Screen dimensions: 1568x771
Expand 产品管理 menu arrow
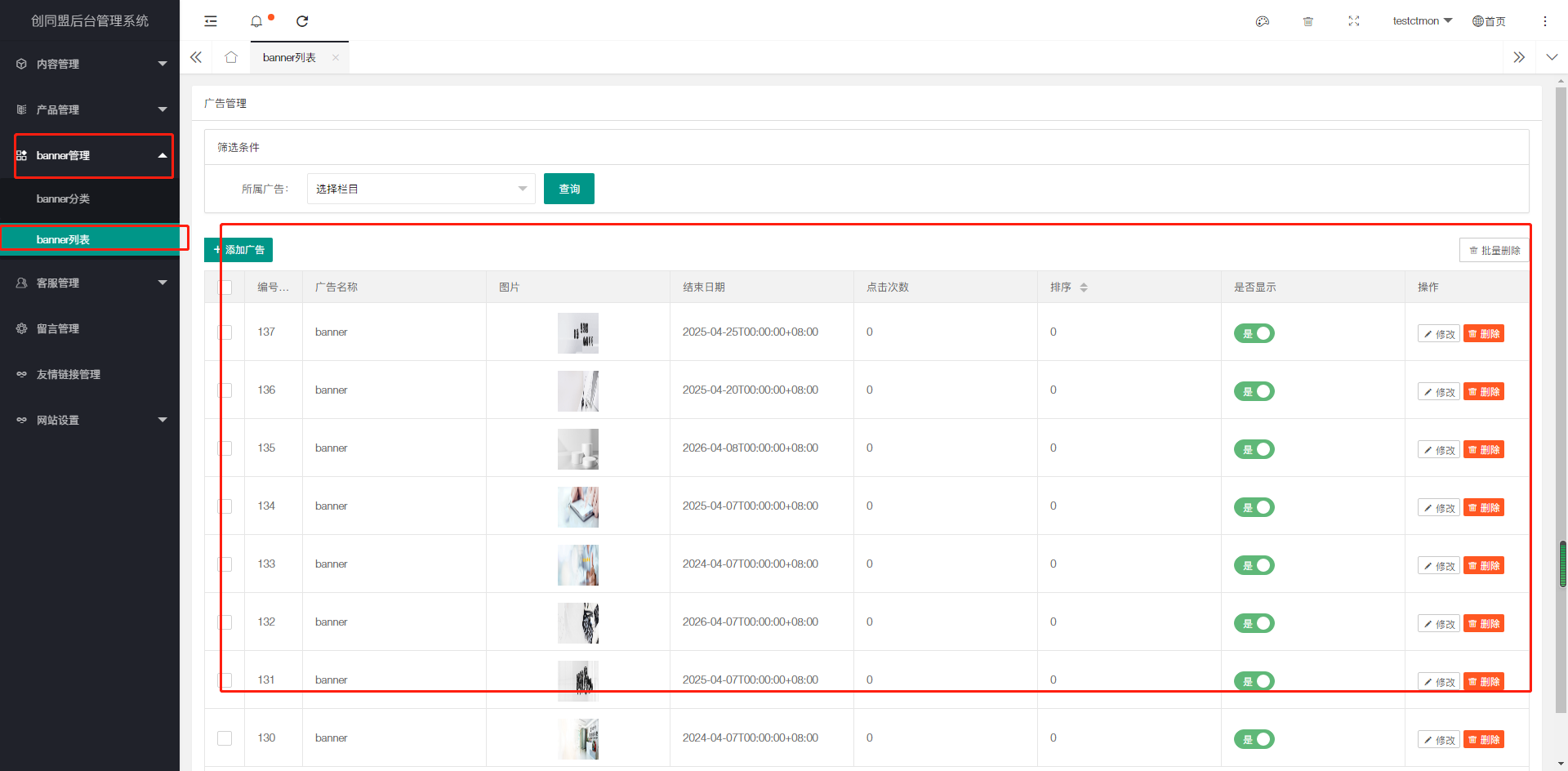point(163,109)
